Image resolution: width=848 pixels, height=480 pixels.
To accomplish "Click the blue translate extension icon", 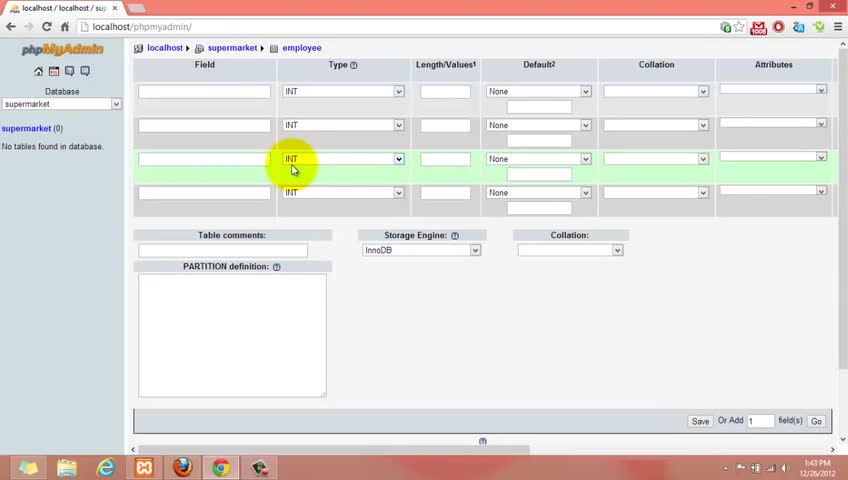I will [x=799, y=26].
